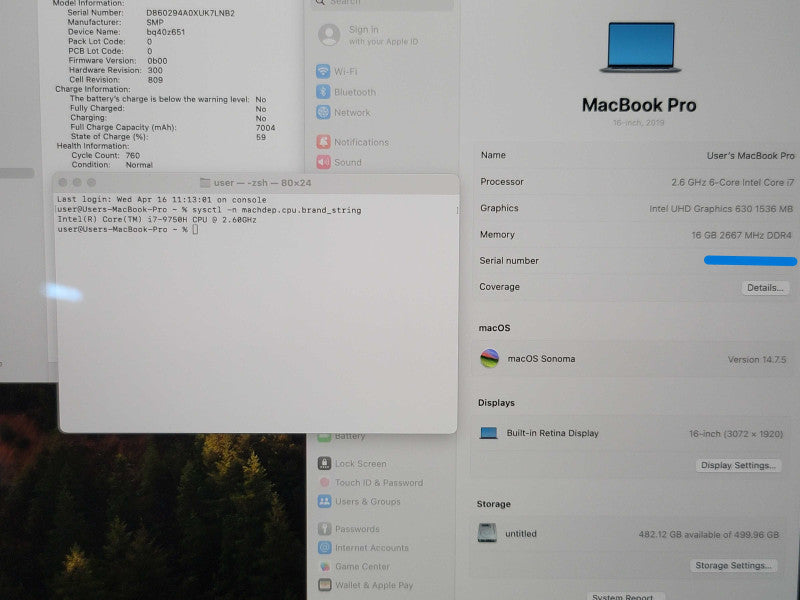Click Full Charge Capacity value 7004
This screenshot has width=800, height=600.
pyautogui.click(x=265, y=128)
